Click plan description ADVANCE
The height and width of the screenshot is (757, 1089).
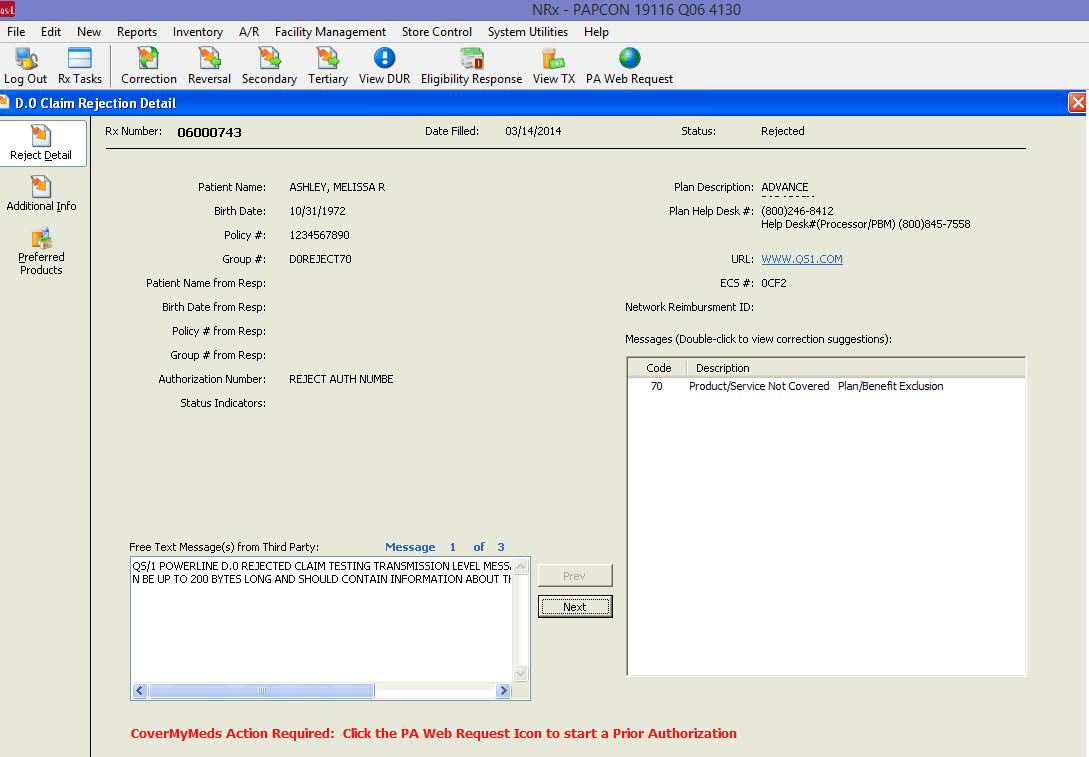pyautogui.click(x=785, y=188)
